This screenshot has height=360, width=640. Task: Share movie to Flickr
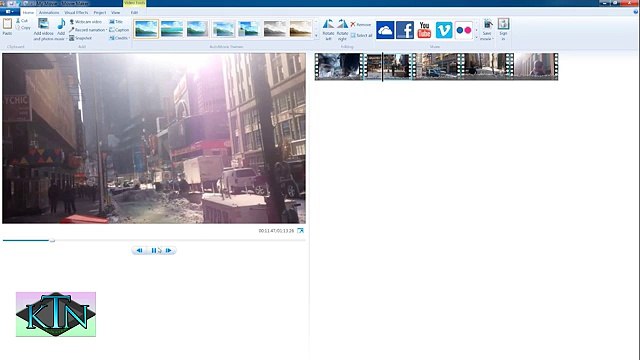(464, 30)
